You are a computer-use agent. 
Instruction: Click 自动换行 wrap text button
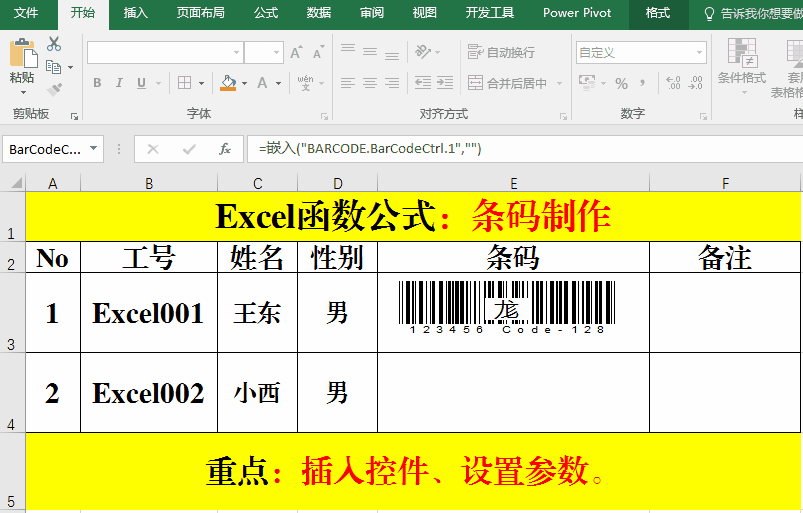pos(501,52)
